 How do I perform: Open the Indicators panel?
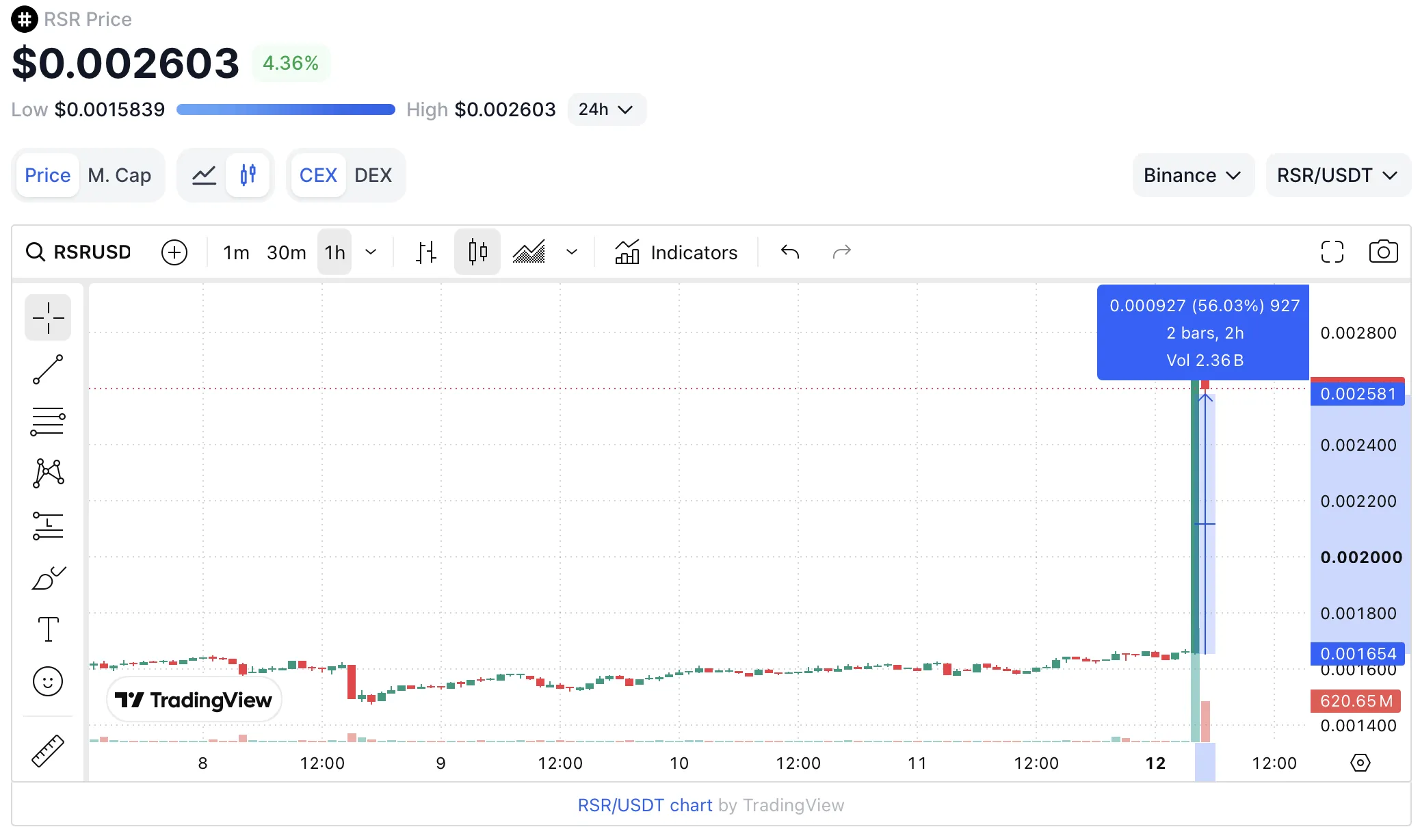676,252
